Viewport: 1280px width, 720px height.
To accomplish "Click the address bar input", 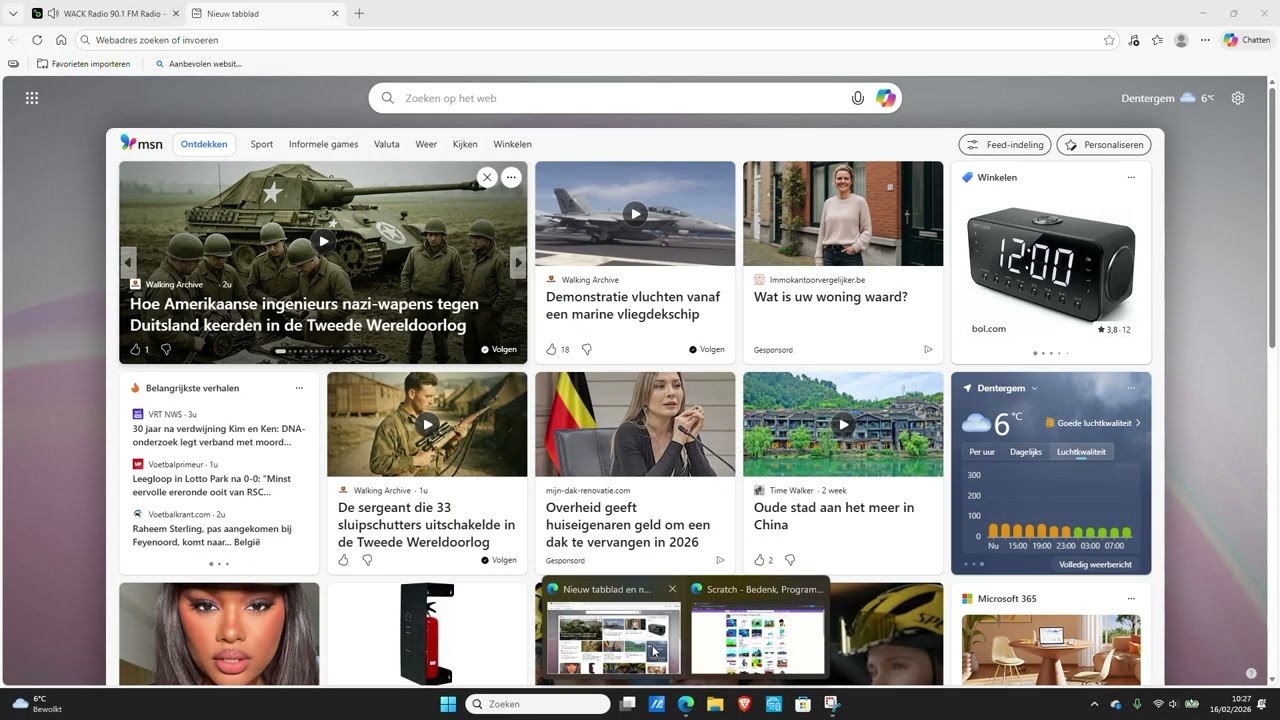I will pos(596,40).
